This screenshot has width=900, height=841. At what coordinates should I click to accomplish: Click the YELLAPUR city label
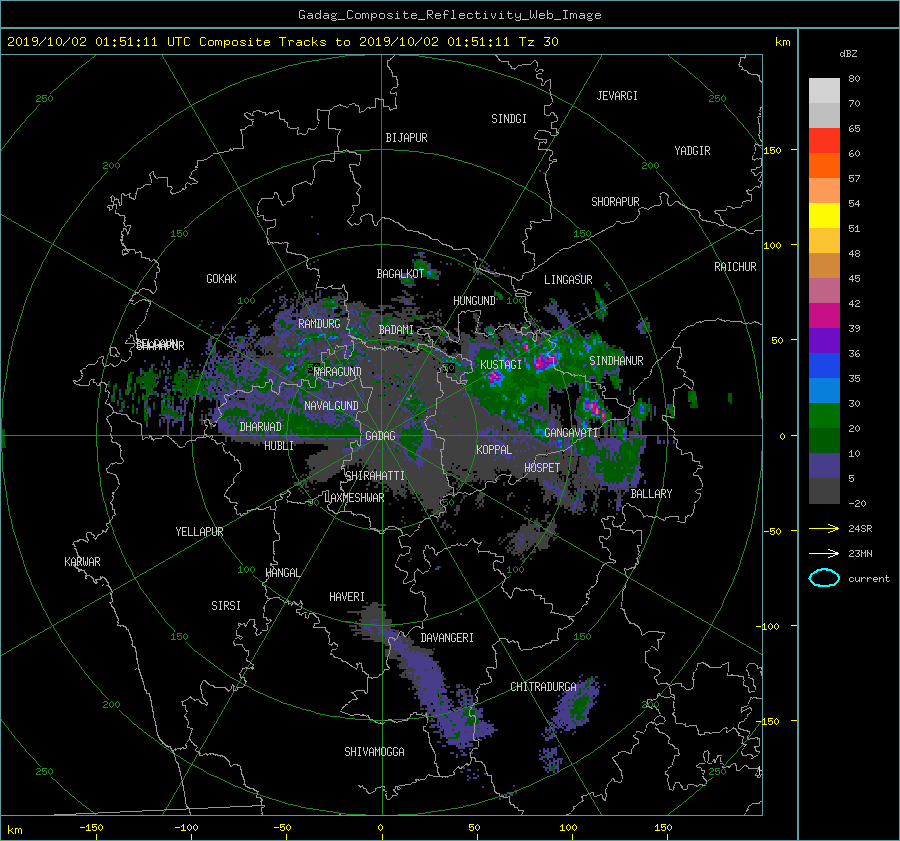click(199, 532)
